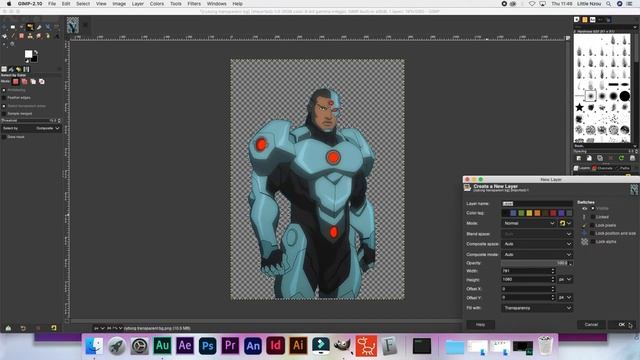Open Illustrator from the dock
Screen dimensions: 640x360
click(x=298, y=346)
